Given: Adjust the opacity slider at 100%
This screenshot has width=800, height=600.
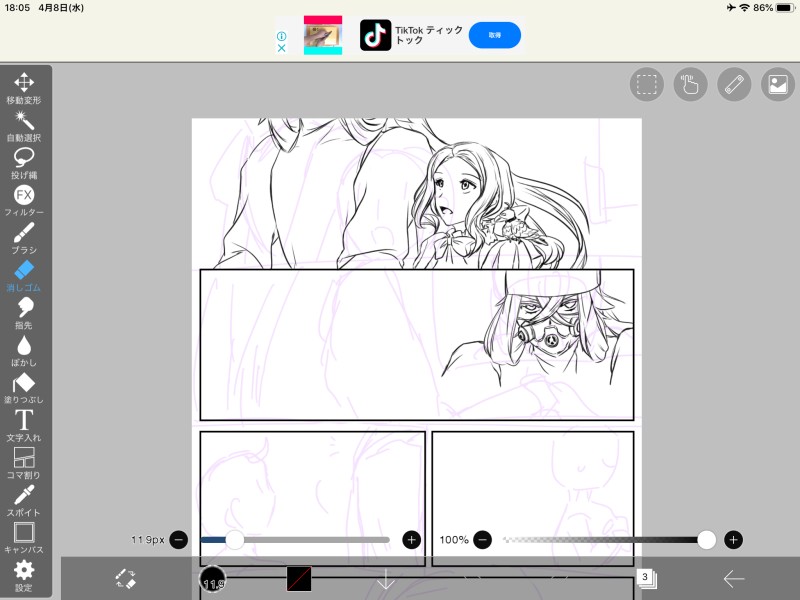Looking at the screenshot, I should click(x=608, y=540).
